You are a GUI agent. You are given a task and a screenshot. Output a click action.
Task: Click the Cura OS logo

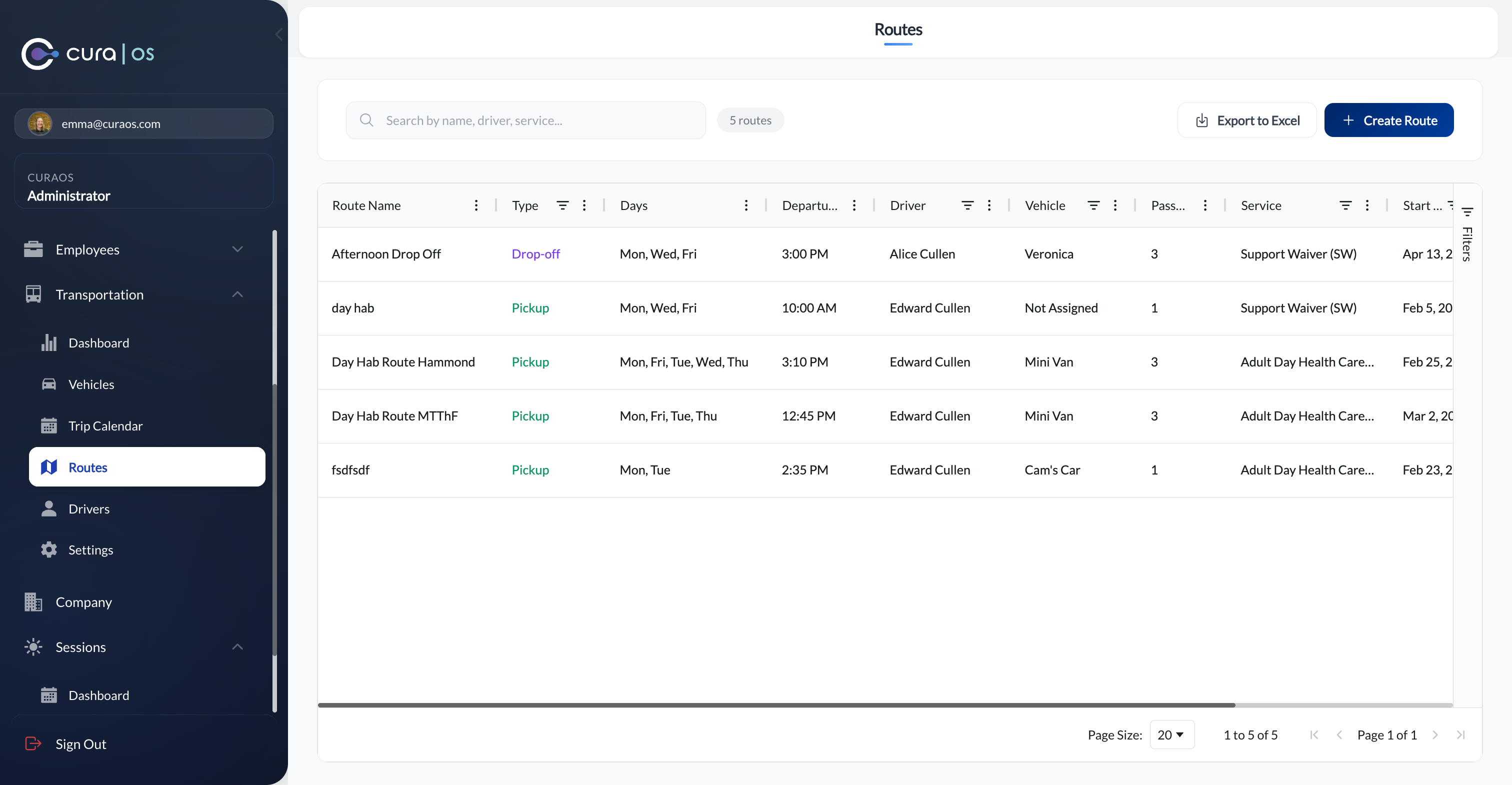[x=87, y=53]
